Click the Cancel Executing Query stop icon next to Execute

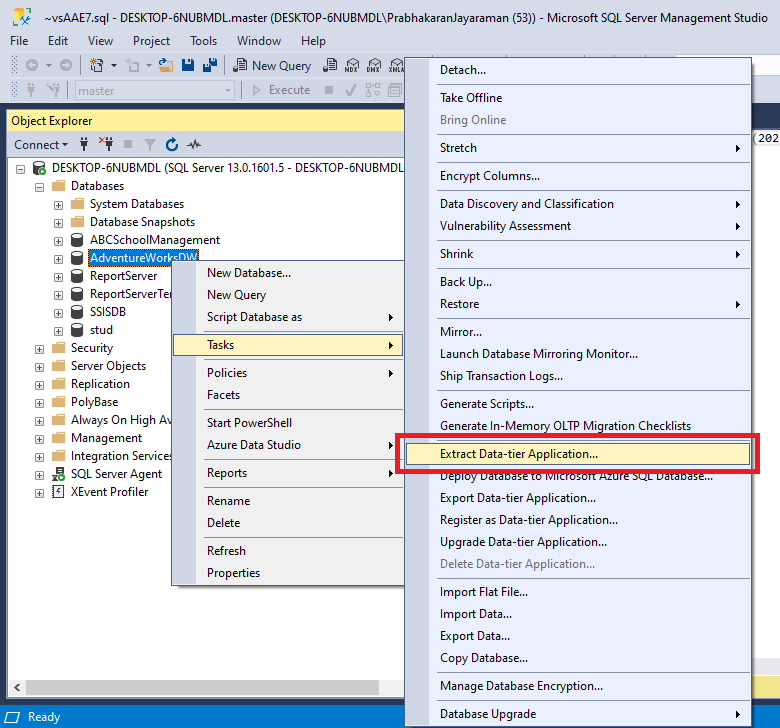point(329,90)
